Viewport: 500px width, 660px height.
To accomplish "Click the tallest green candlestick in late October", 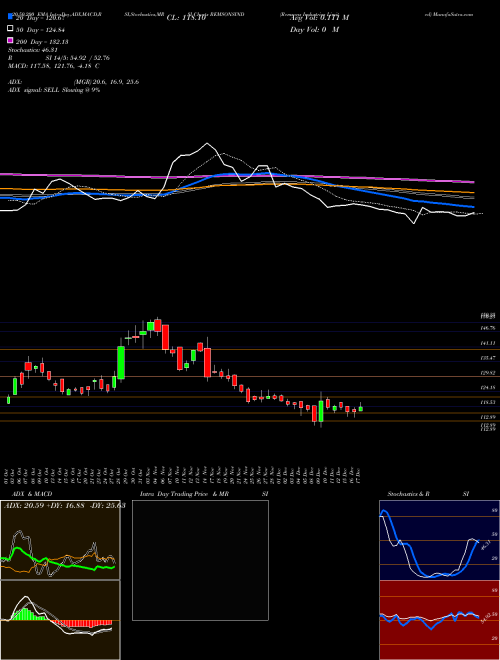I will (121, 362).
